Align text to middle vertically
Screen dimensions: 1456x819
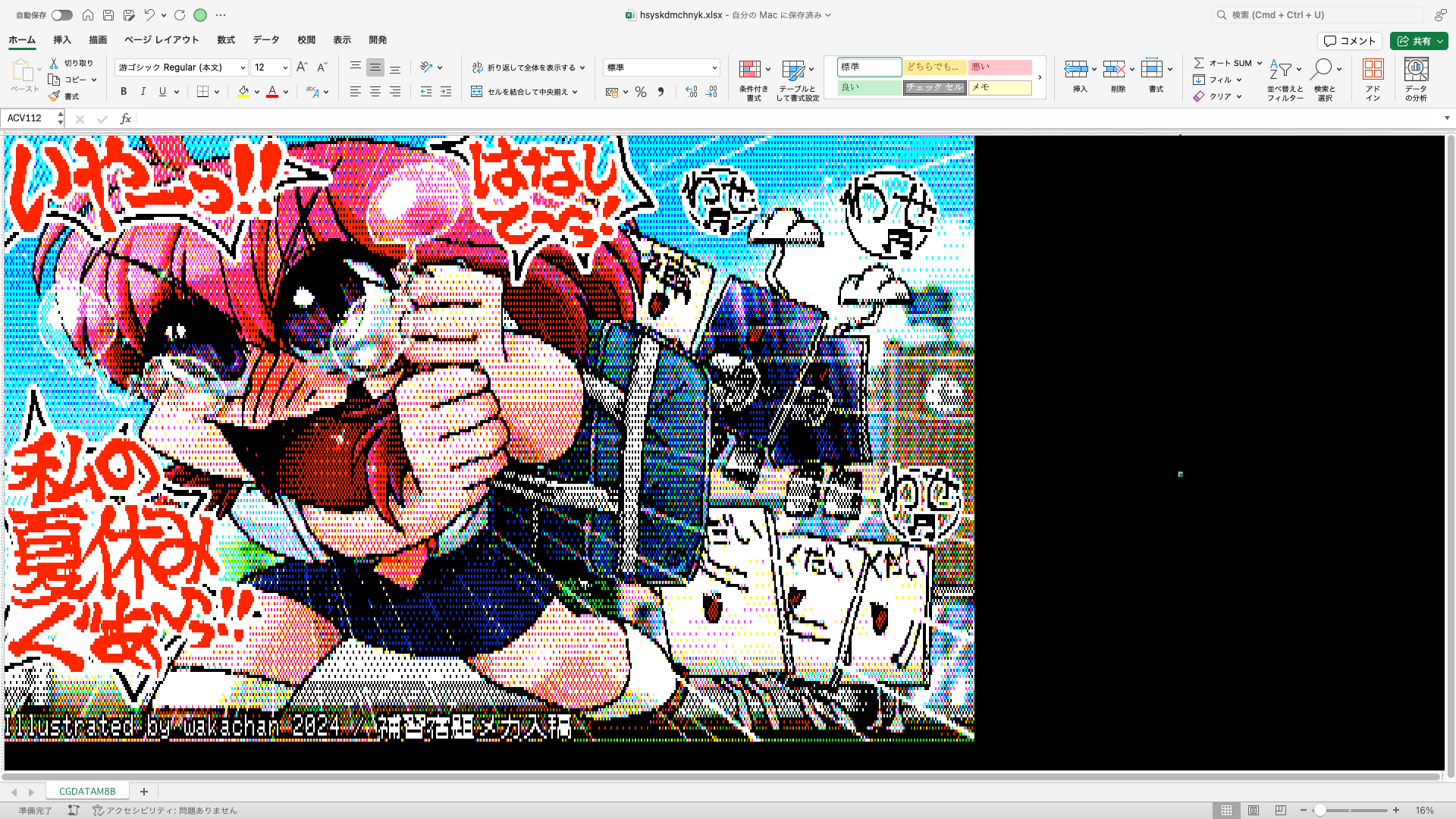click(x=375, y=67)
